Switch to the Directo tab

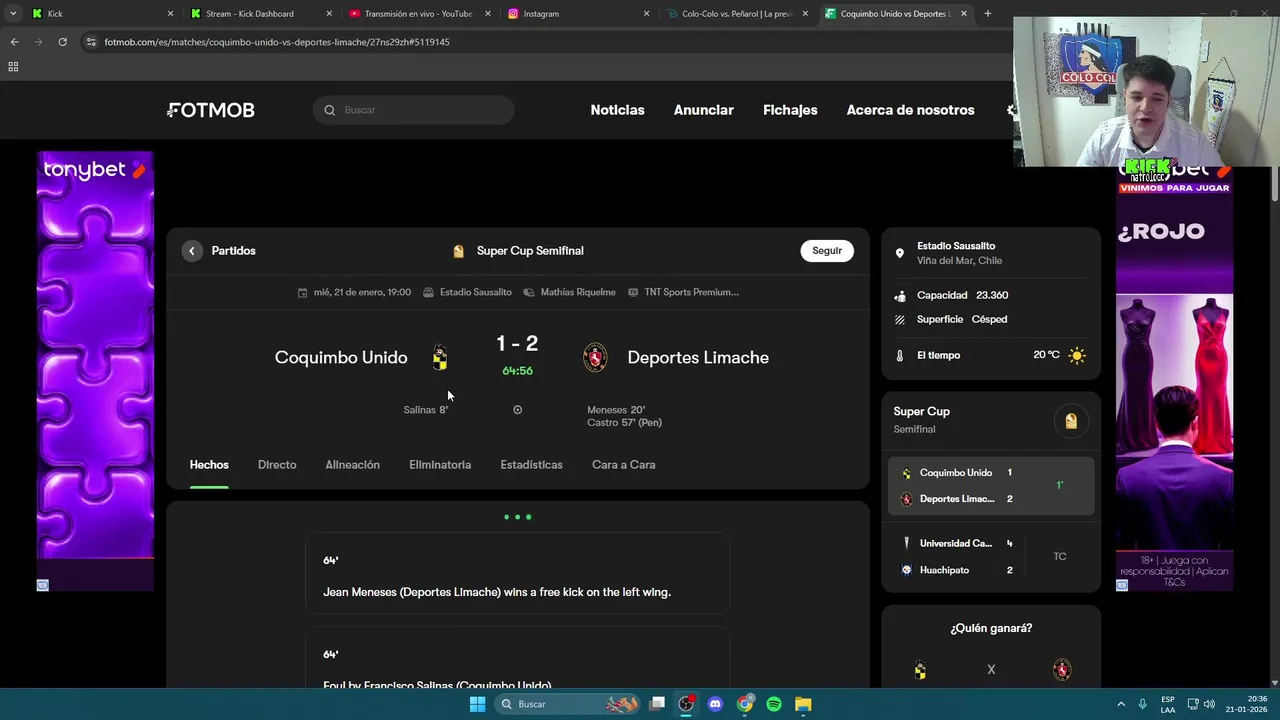click(x=277, y=465)
